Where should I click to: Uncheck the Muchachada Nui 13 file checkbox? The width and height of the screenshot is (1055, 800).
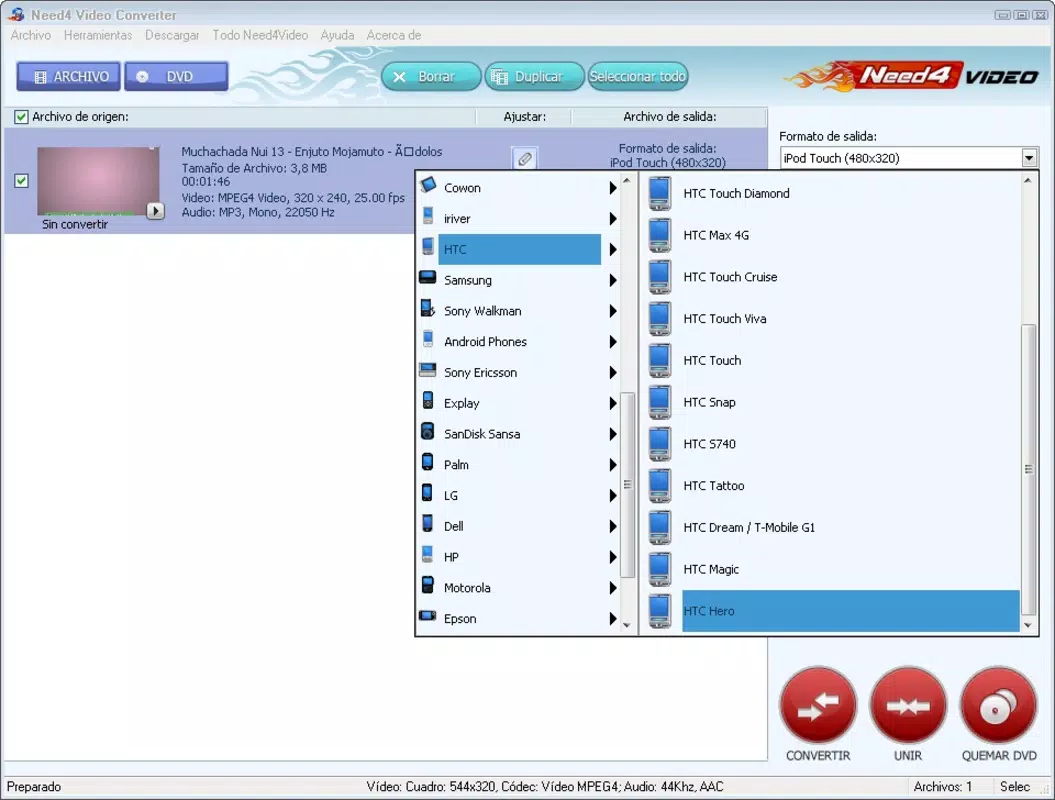click(x=22, y=181)
